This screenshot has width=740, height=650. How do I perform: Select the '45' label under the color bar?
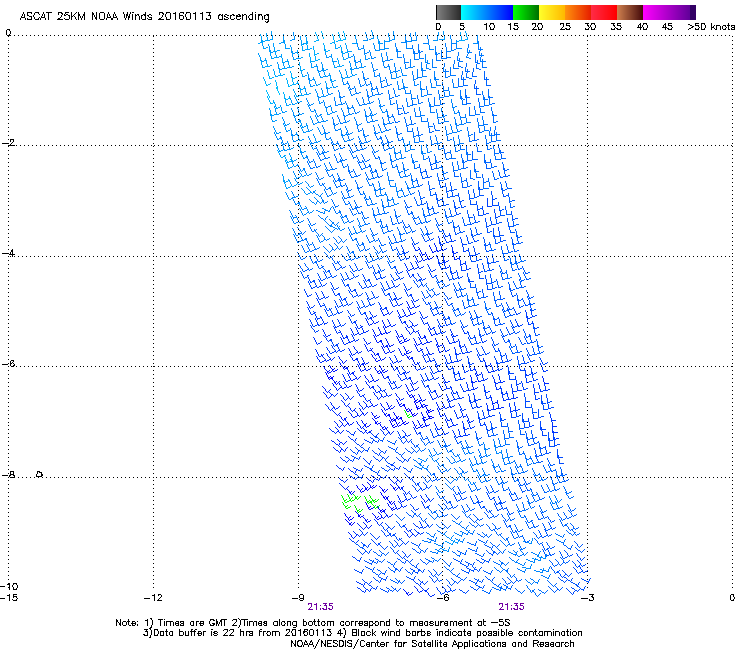point(667,27)
